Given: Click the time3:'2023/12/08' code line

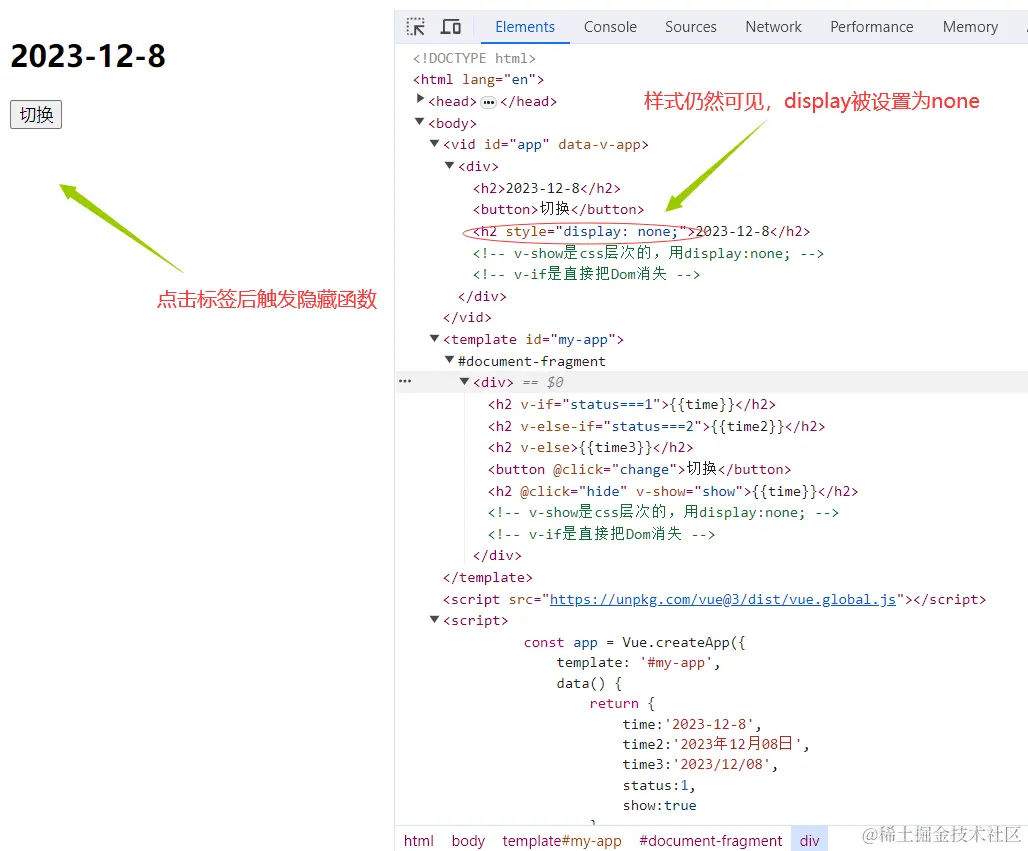Looking at the screenshot, I should pos(700,764).
